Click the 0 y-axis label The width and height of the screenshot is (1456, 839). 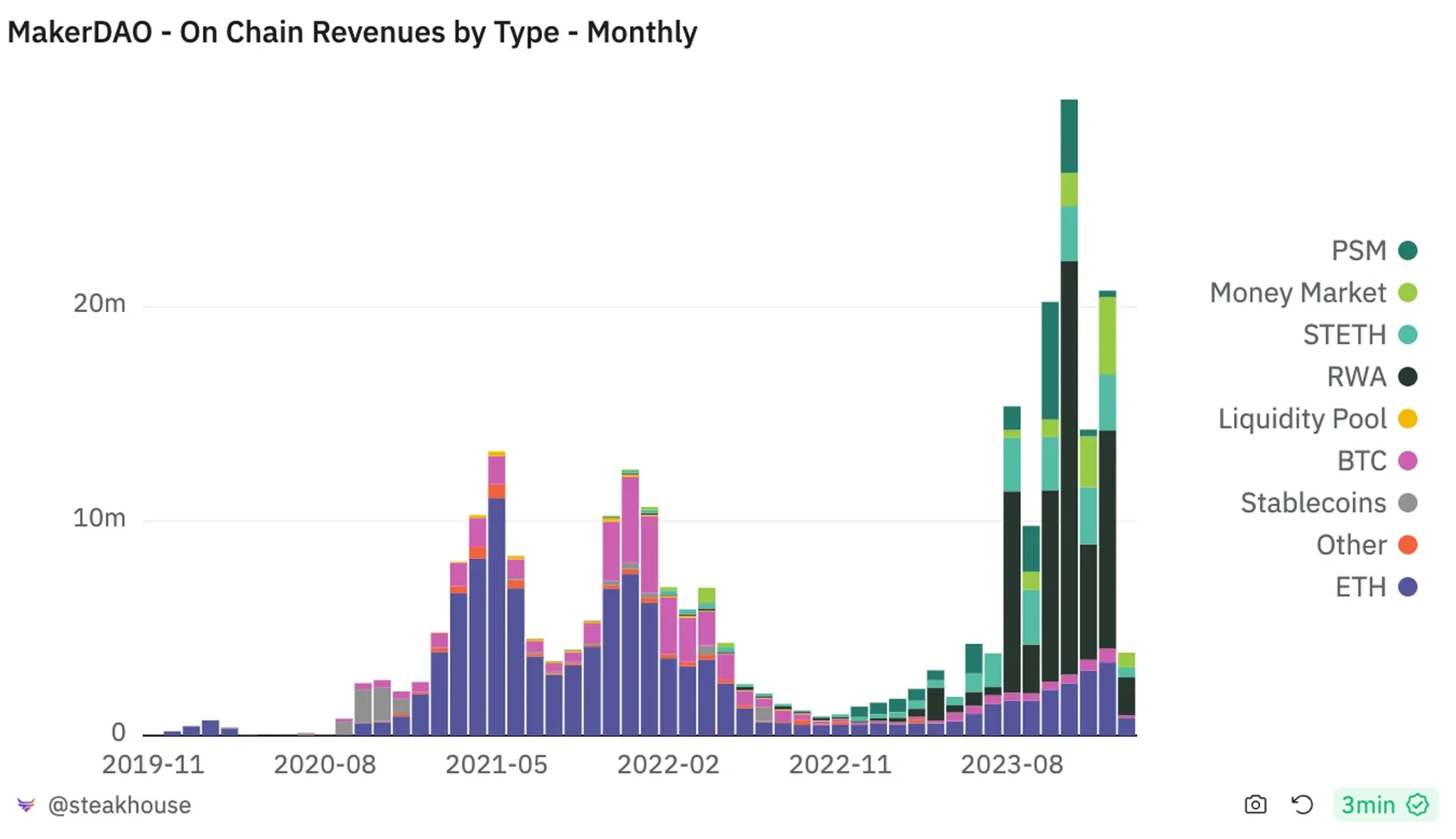119,733
